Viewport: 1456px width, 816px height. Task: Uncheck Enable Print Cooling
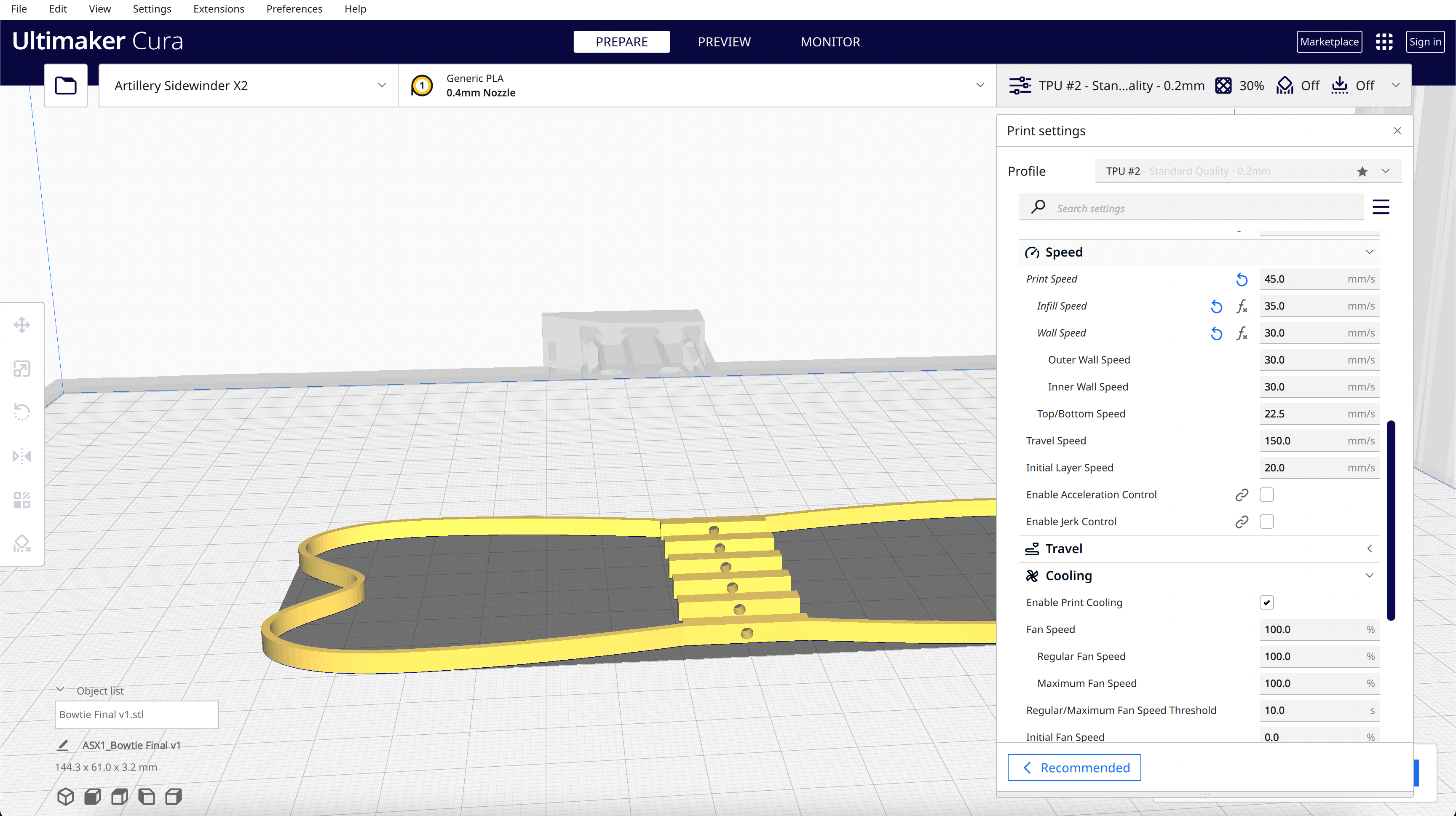pos(1267,602)
